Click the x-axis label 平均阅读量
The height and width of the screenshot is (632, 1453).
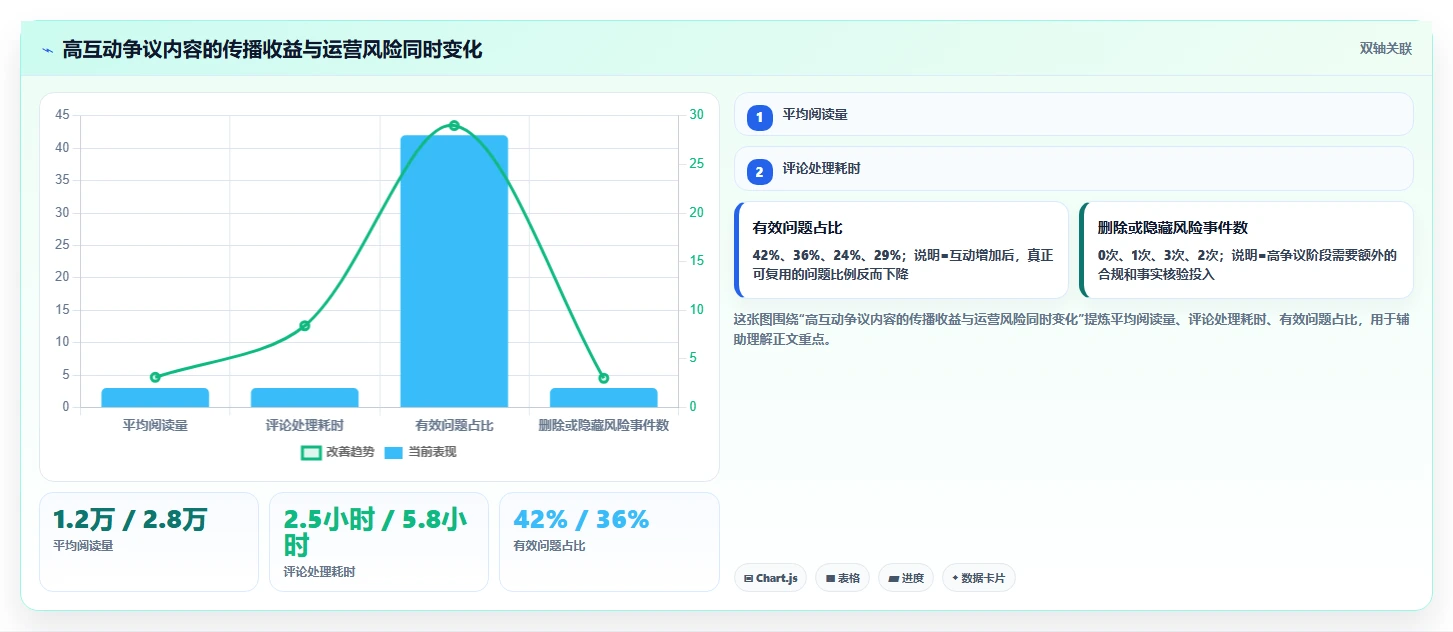tap(155, 425)
